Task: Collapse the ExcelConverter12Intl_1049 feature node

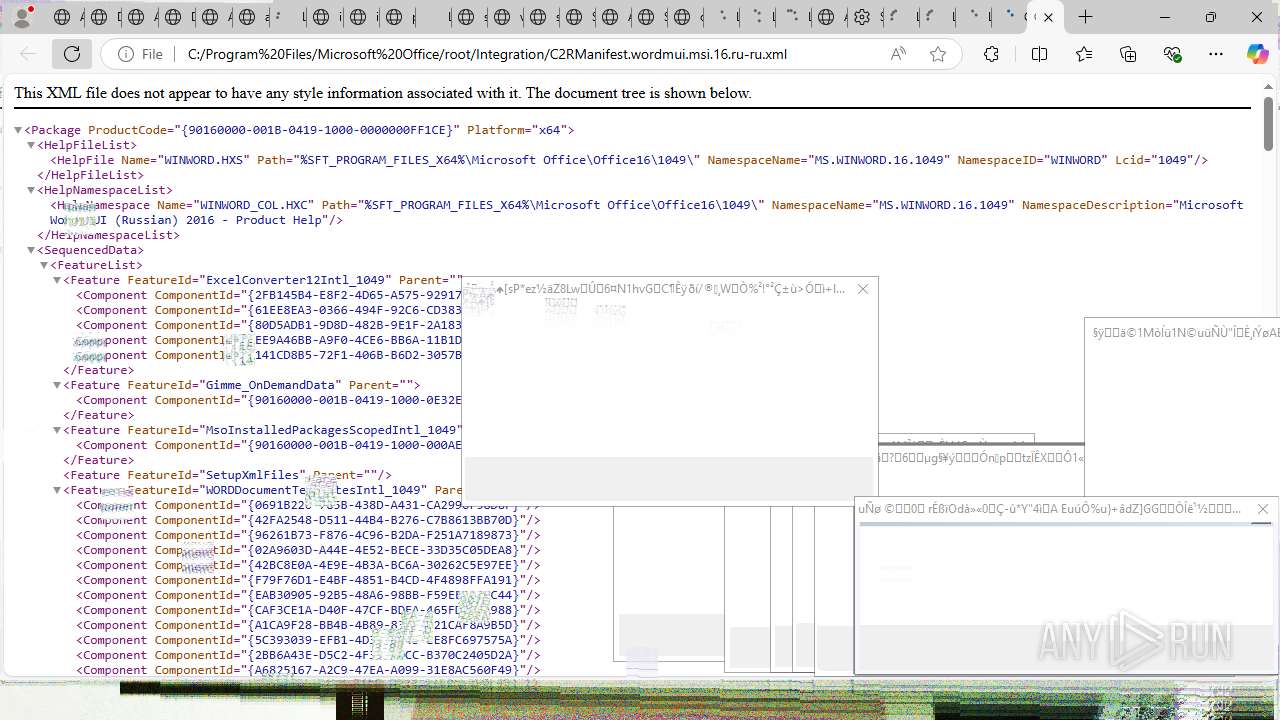Action: pyautogui.click(x=57, y=280)
